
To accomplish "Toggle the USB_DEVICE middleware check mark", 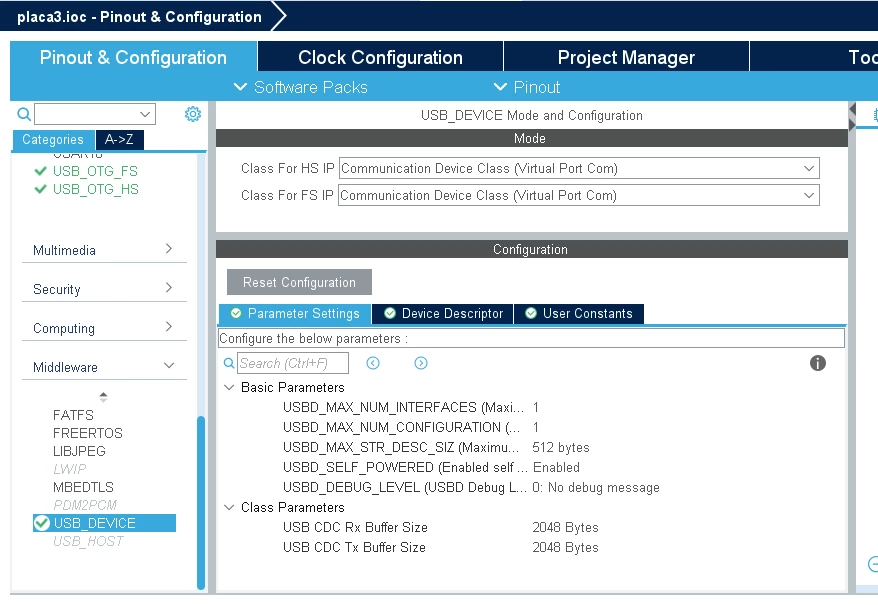I will [x=42, y=523].
